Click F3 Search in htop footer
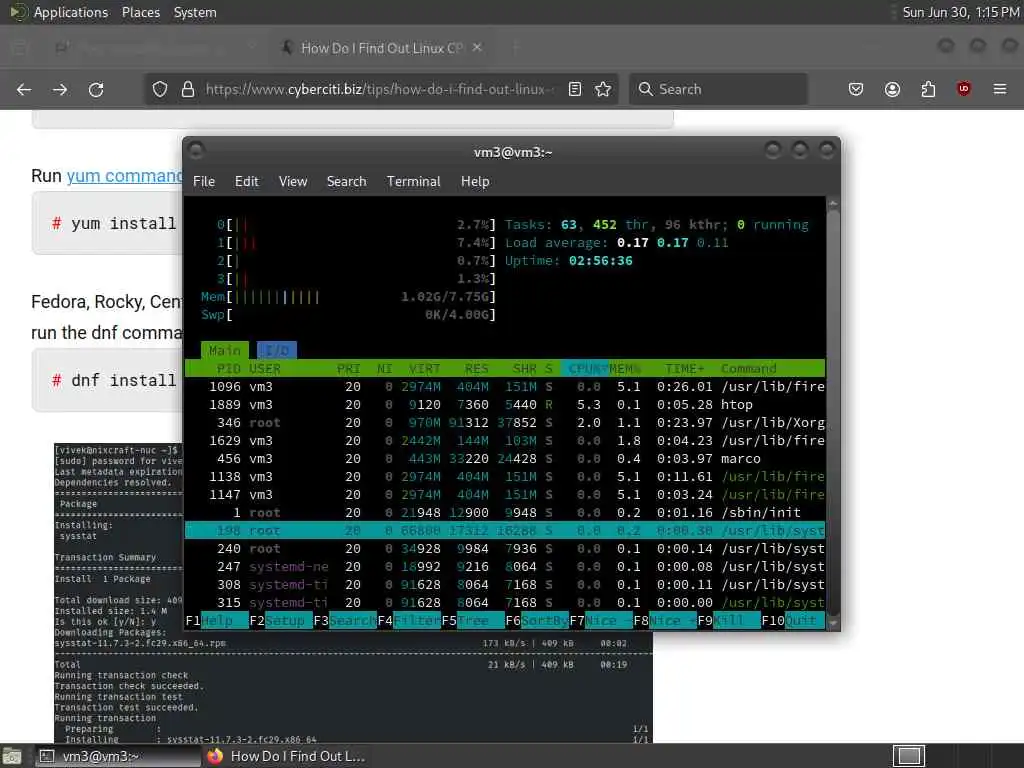This screenshot has width=1024, height=768. (x=345, y=620)
